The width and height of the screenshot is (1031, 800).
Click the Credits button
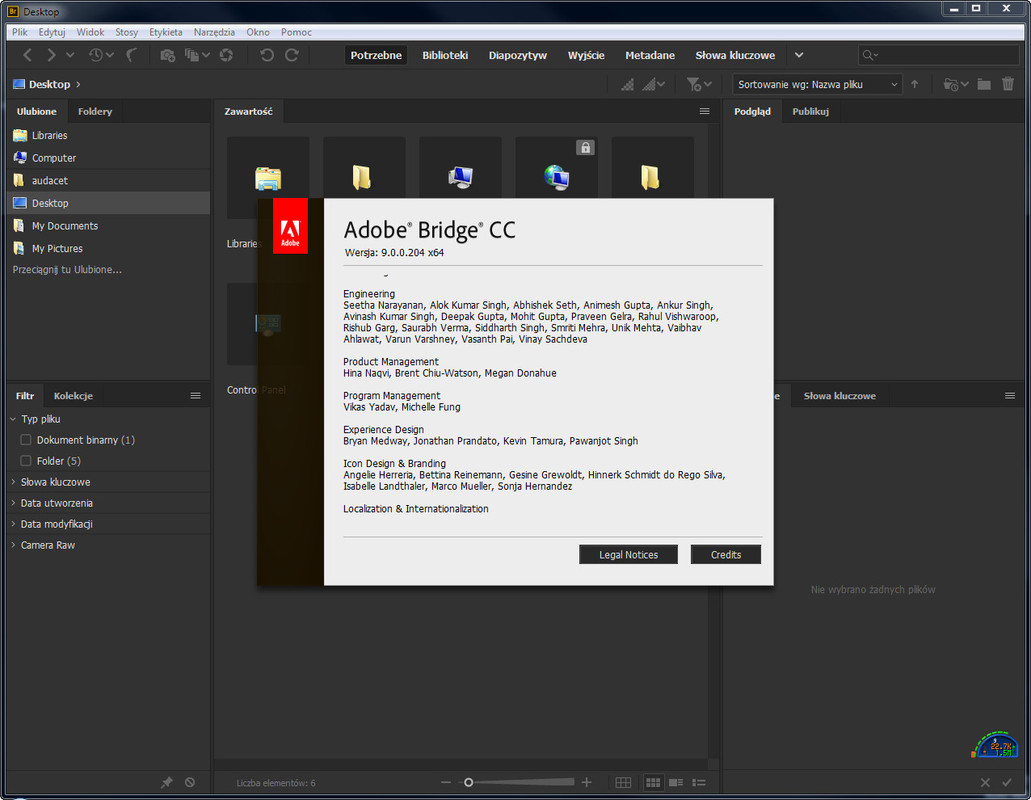726,554
